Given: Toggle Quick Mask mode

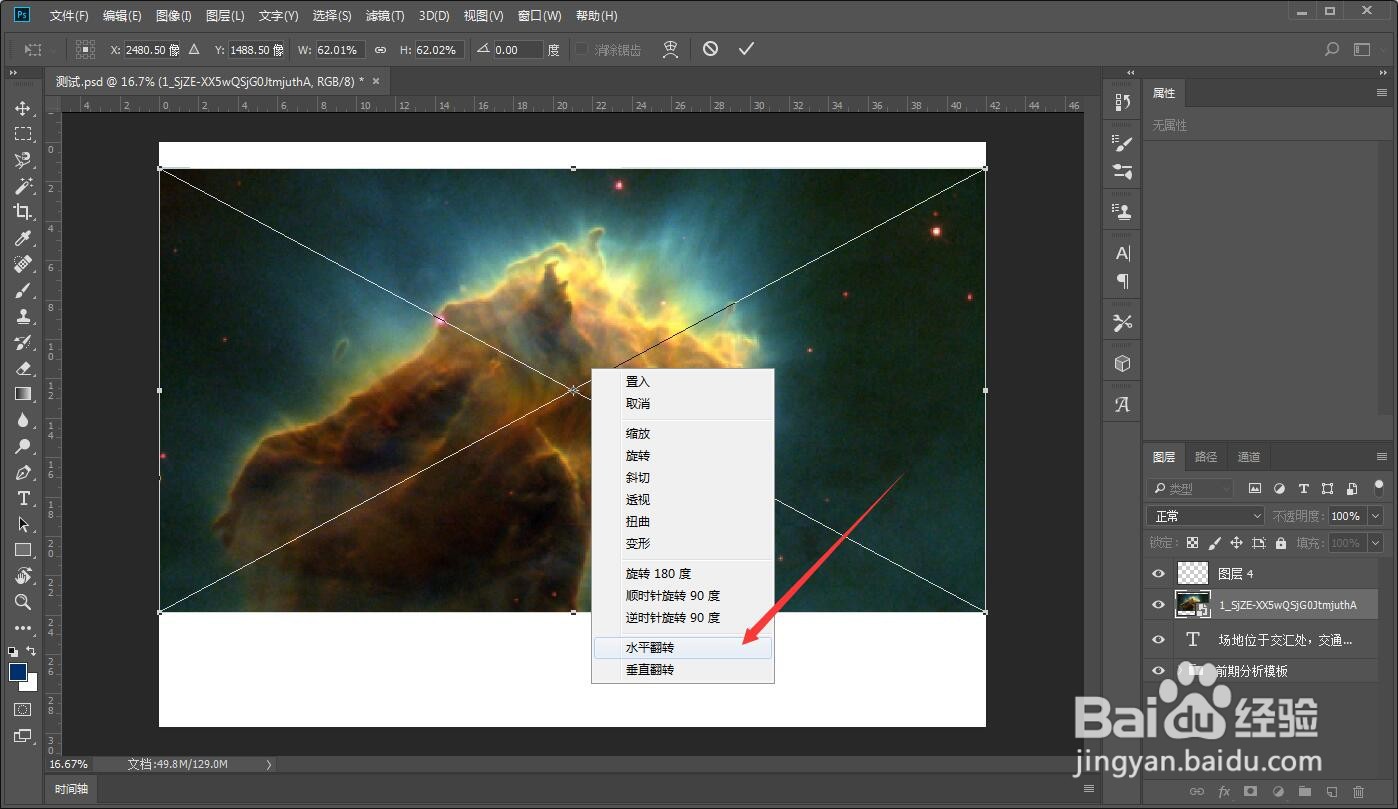Looking at the screenshot, I should 22,709.
